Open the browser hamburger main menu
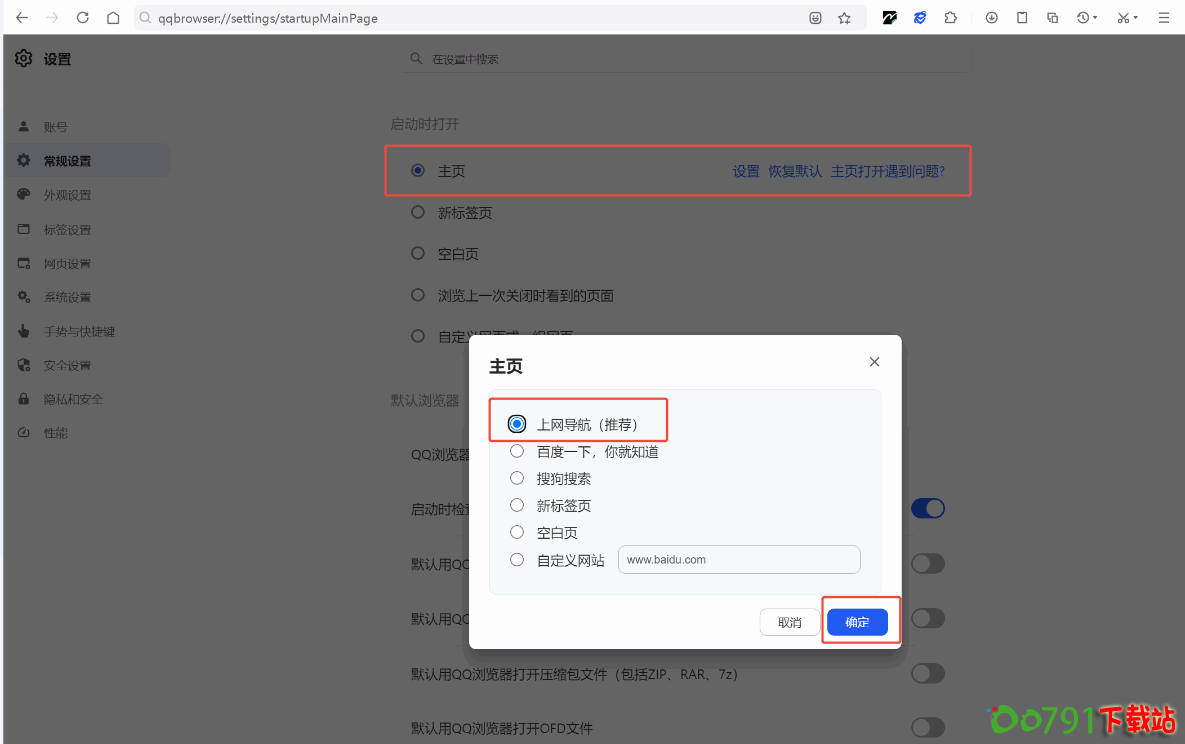Viewport: 1185px width, 744px height. click(1164, 18)
